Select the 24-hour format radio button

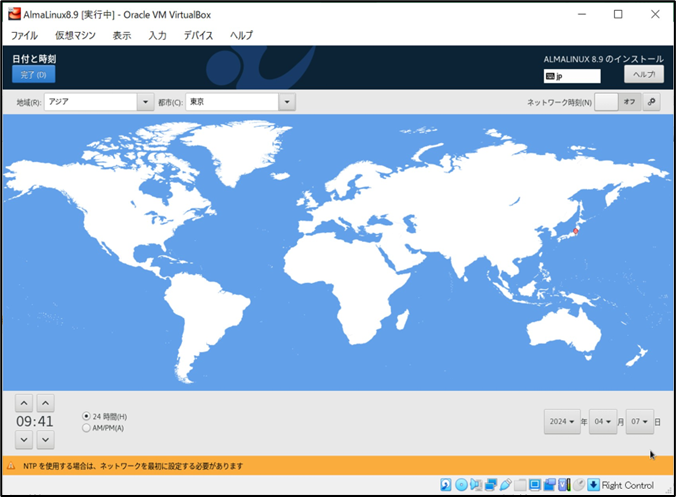[86, 416]
